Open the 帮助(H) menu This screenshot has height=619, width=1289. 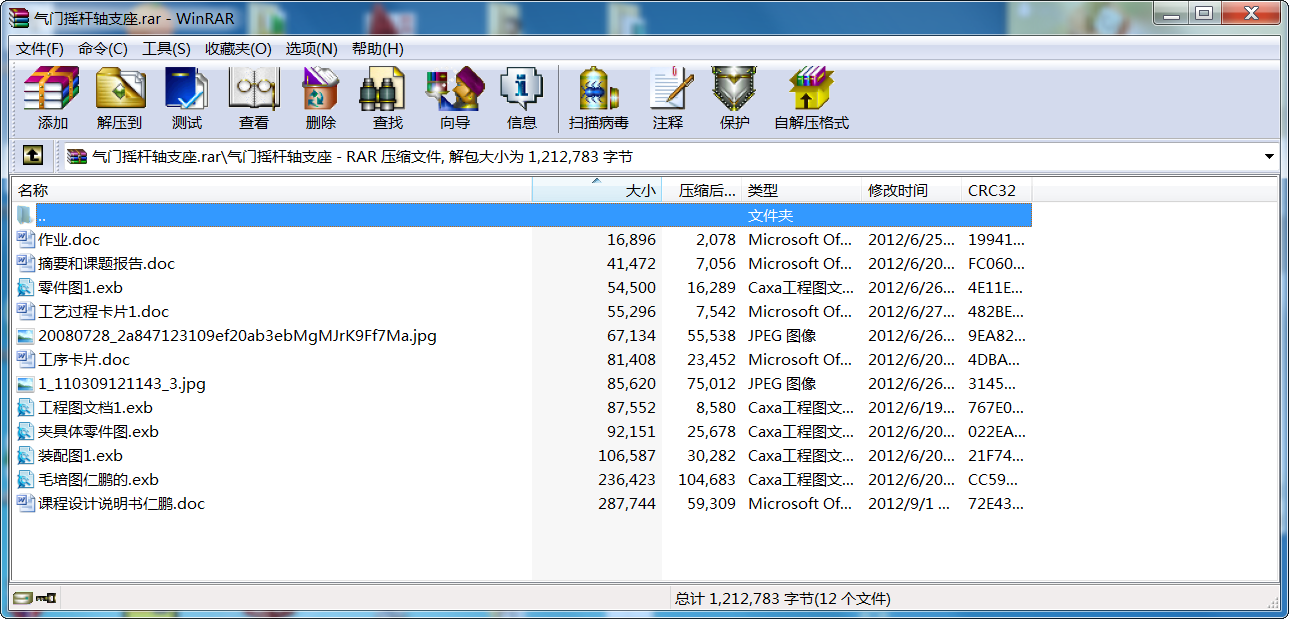coord(377,48)
